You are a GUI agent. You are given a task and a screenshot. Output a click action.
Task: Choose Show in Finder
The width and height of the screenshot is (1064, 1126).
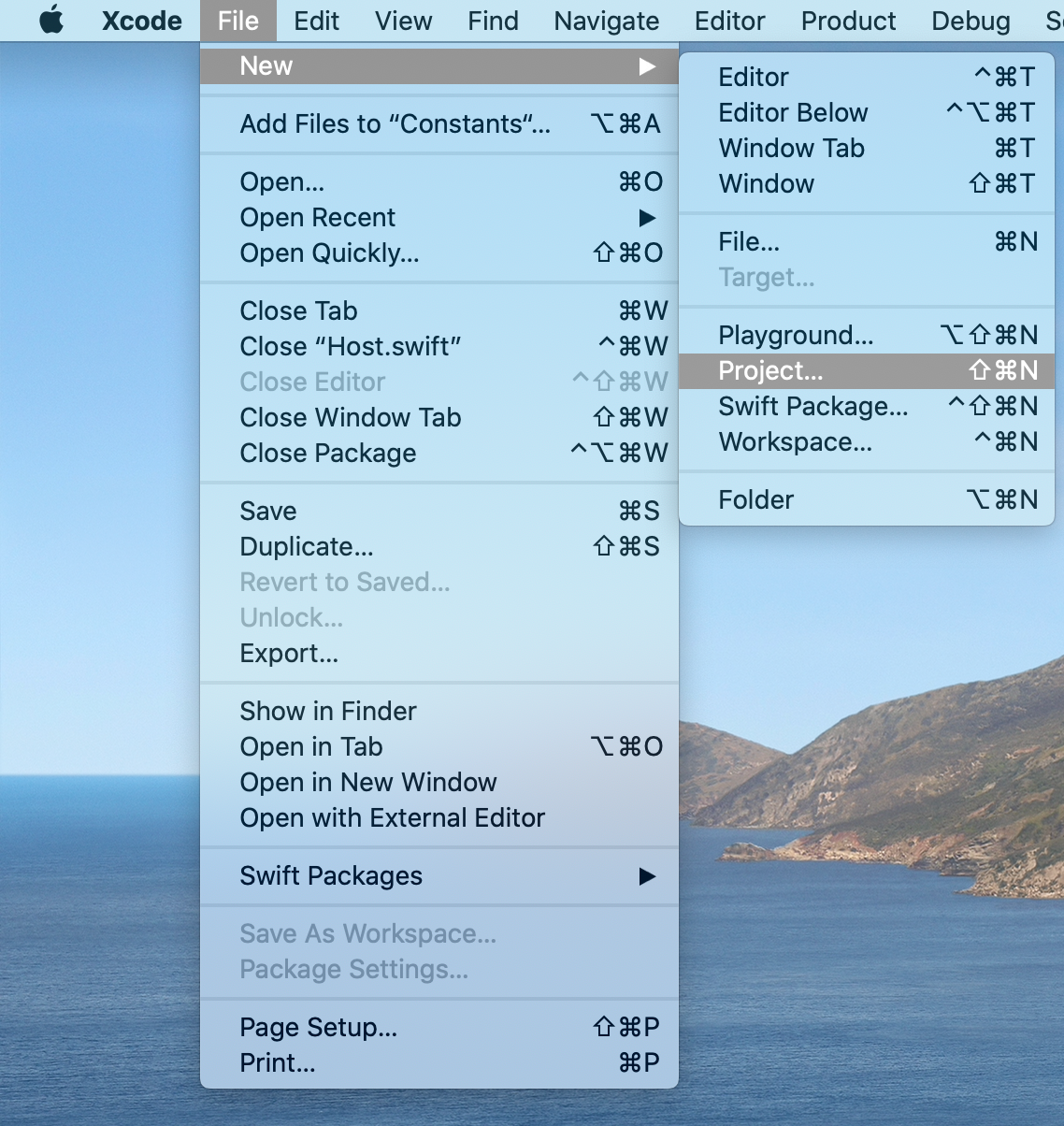pyautogui.click(x=439, y=712)
